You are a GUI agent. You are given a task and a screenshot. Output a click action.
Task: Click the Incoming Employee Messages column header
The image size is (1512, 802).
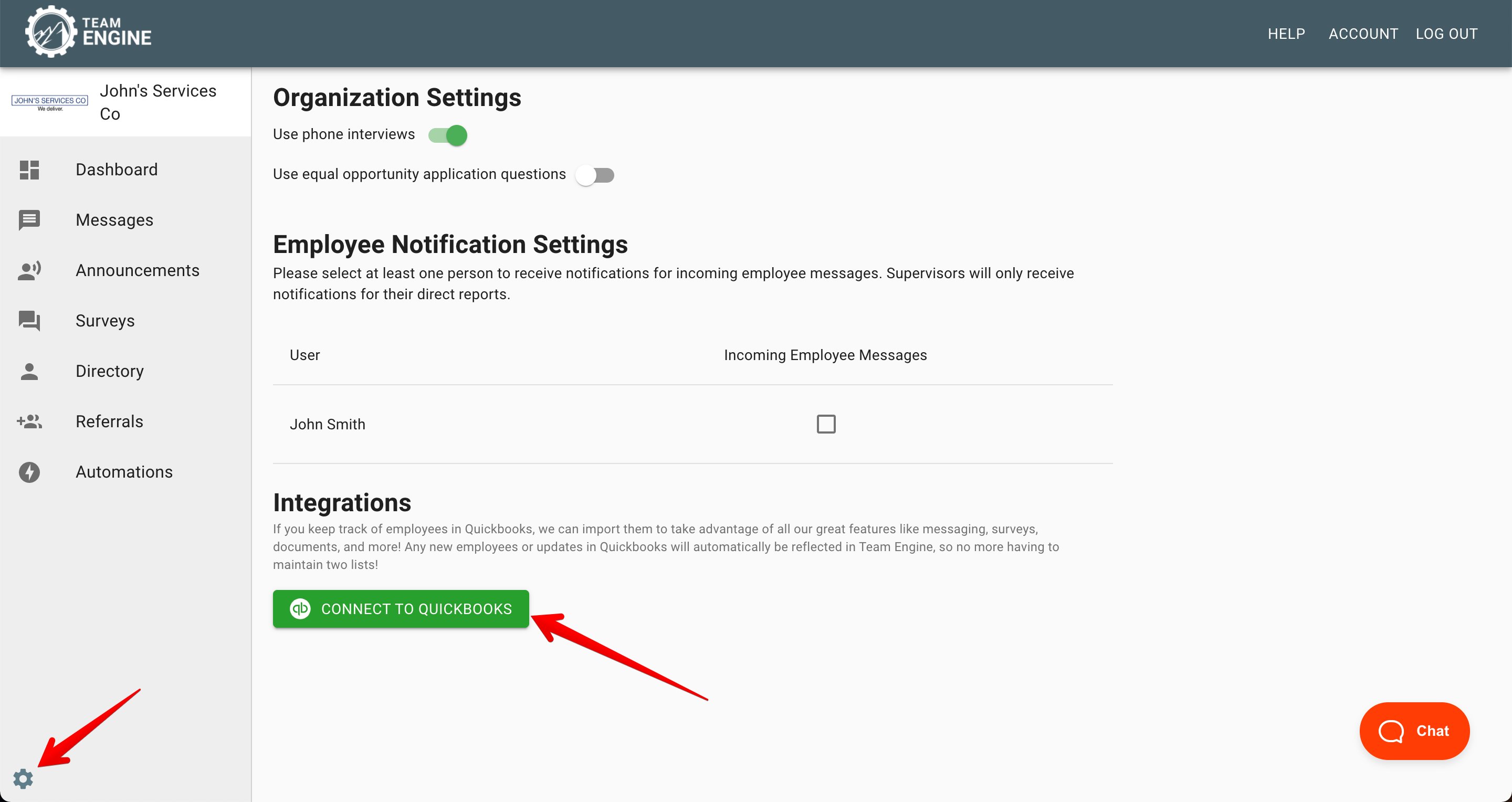(825, 355)
